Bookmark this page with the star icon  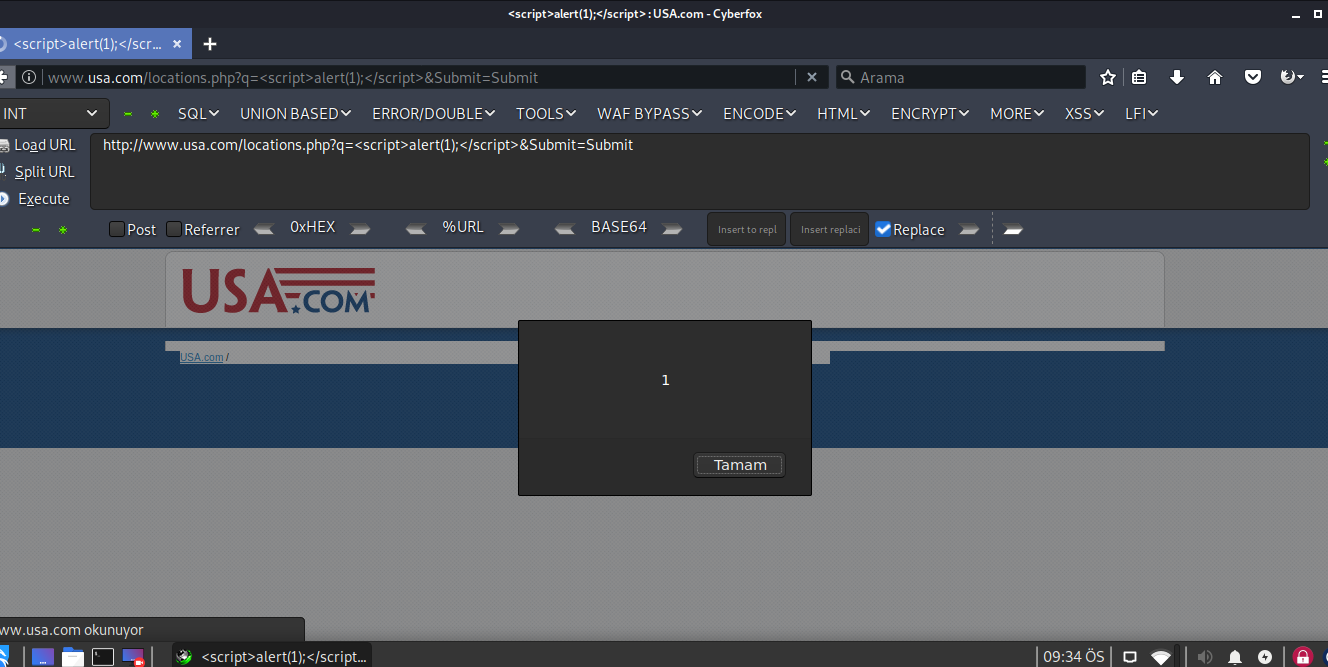coord(1108,77)
